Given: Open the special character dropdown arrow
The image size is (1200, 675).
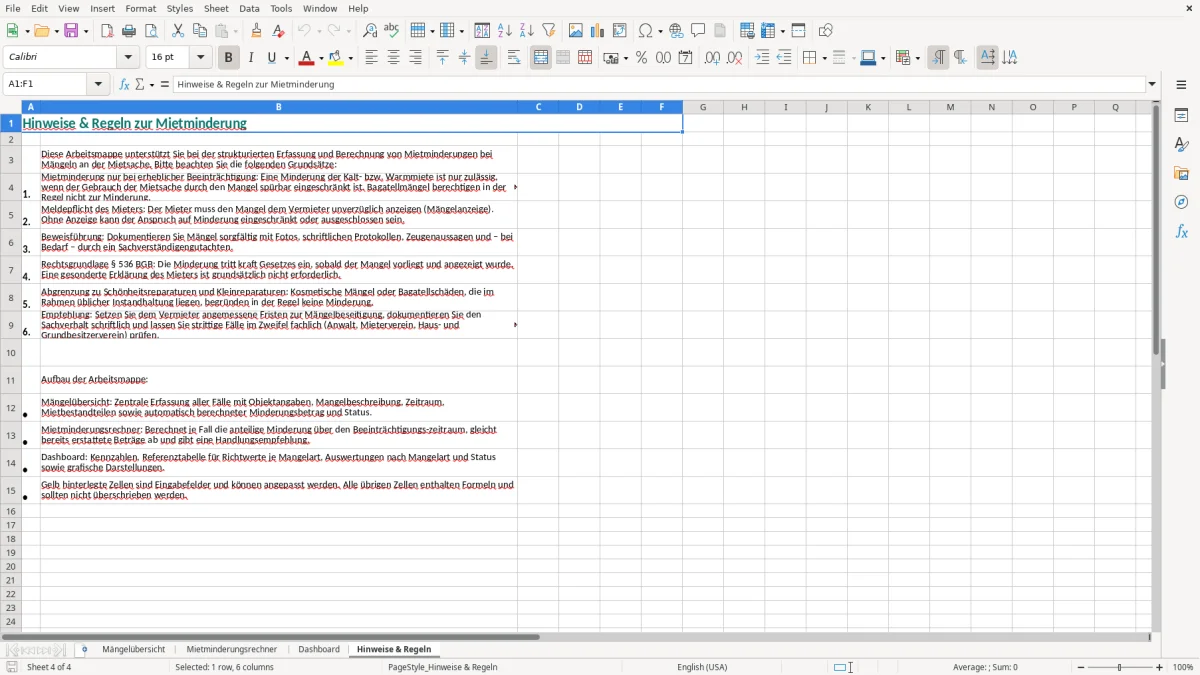Looking at the screenshot, I should (x=660, y=31).
